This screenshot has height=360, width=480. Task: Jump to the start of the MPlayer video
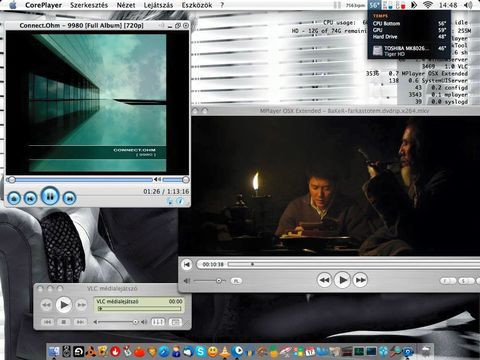pyautogui.click(x=187, y=265)
